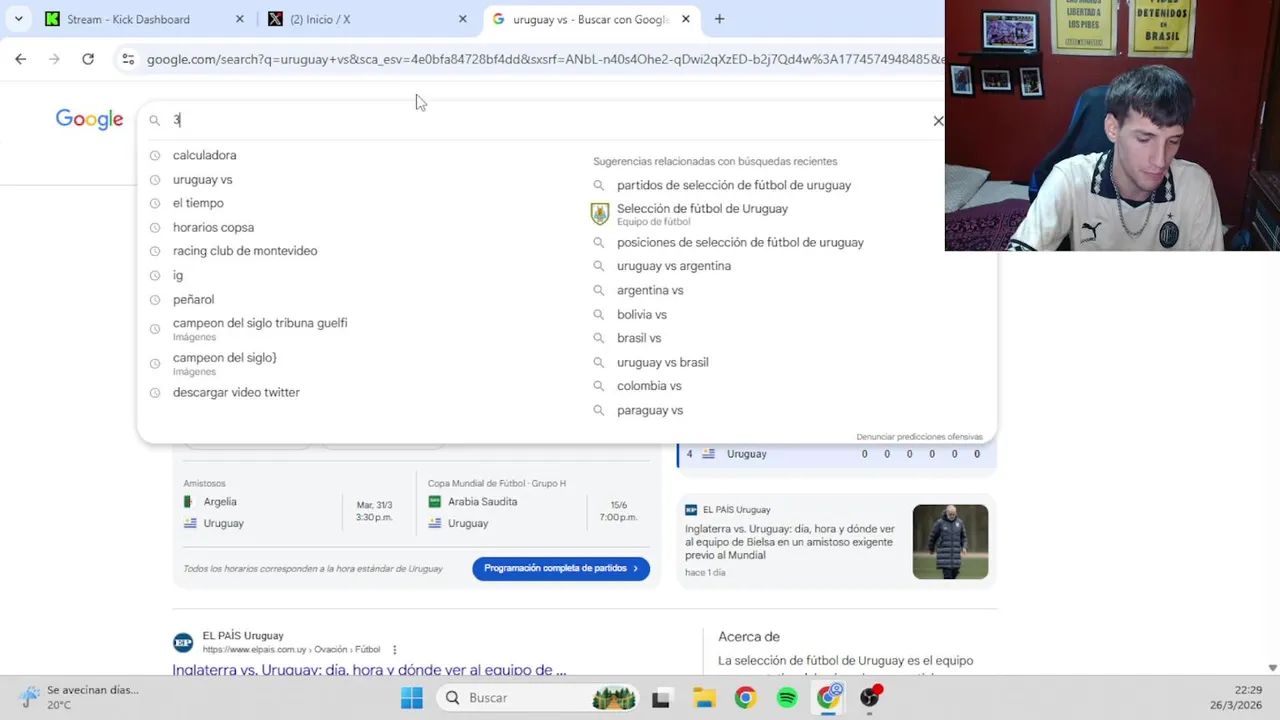Image resolution: width=1280 pixels, height=720 pixels.
Task: Open OBS Studio from taskbar
Action: 871,697
